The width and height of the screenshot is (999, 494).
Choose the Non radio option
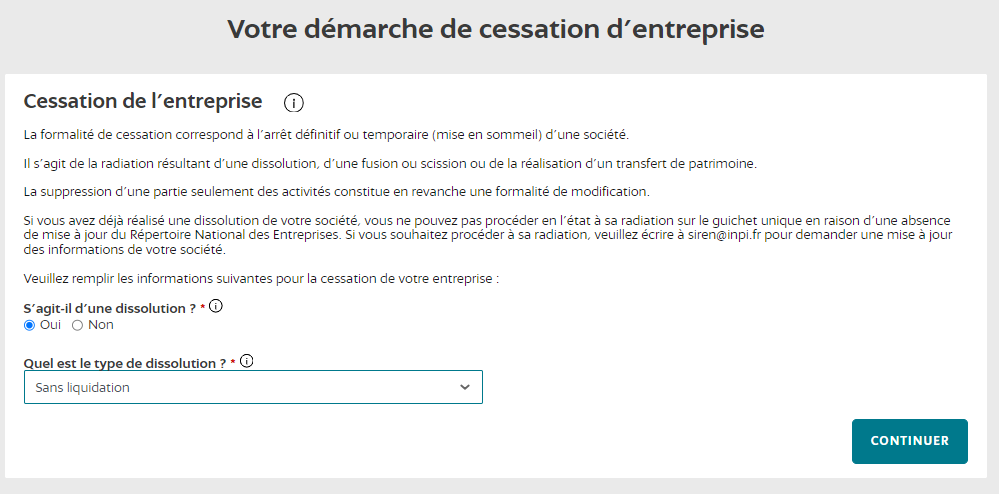tap(77, 325)
